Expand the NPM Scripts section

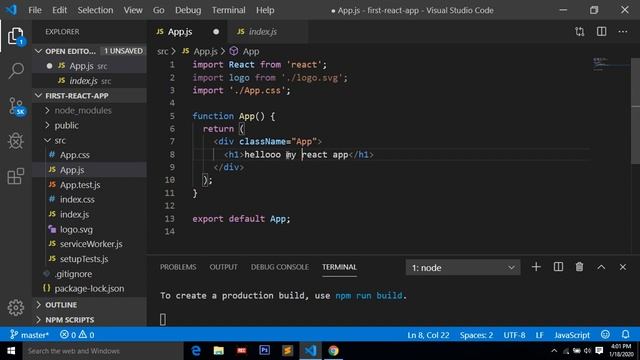[x=38, y=320]
